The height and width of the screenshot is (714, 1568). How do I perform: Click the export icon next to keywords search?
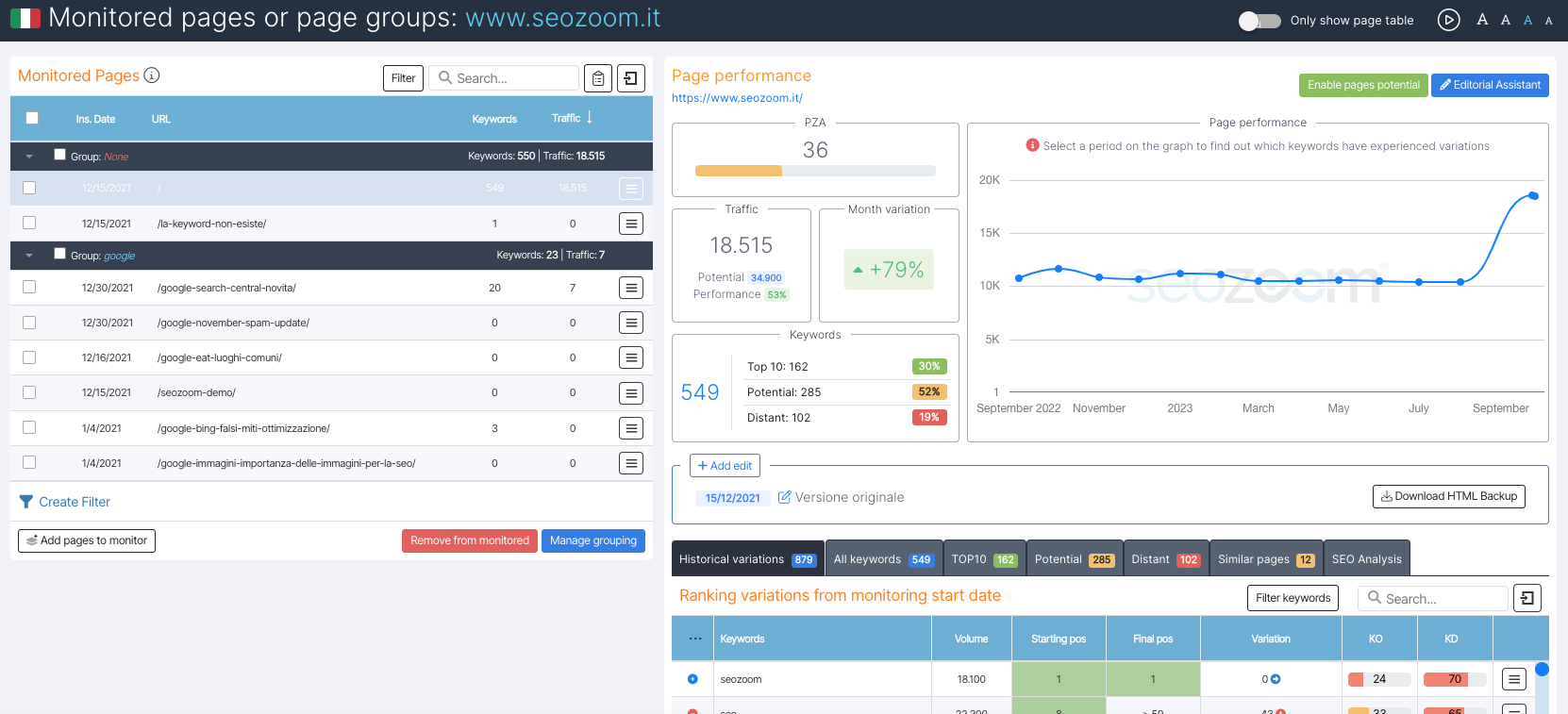coord(1527,598)
